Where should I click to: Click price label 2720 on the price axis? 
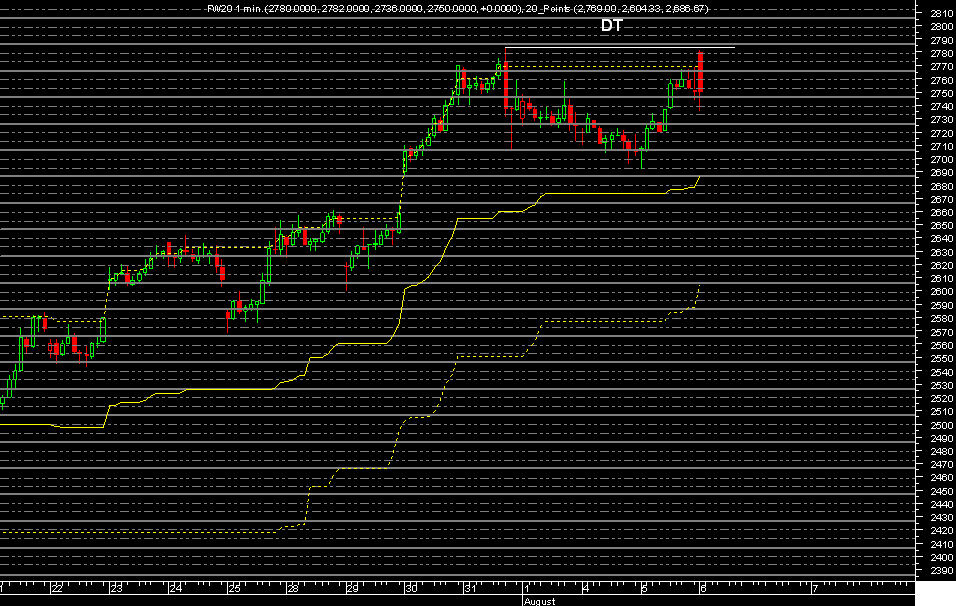943,133
